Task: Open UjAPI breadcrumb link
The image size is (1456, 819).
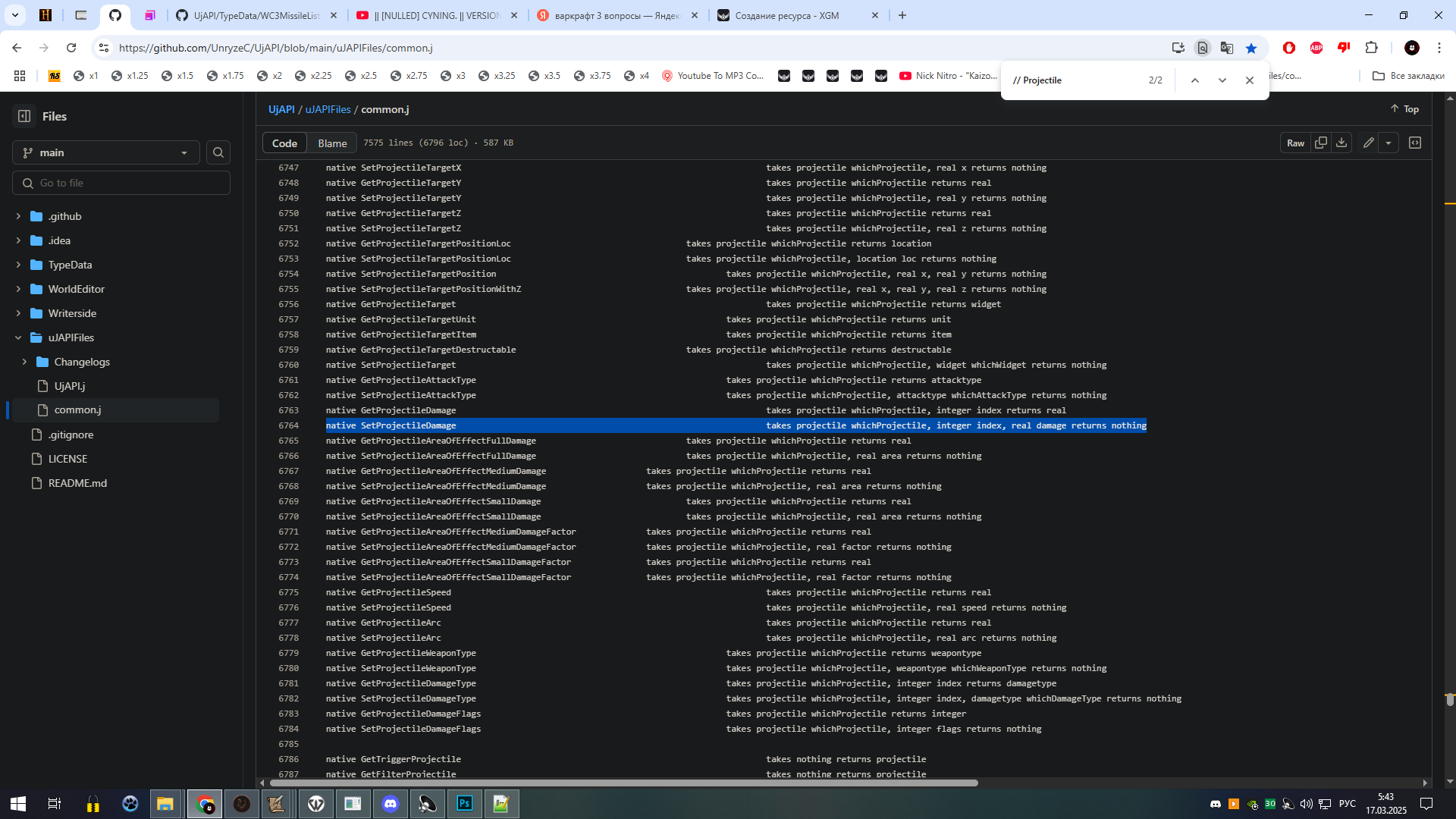Action: click(281, 109)
